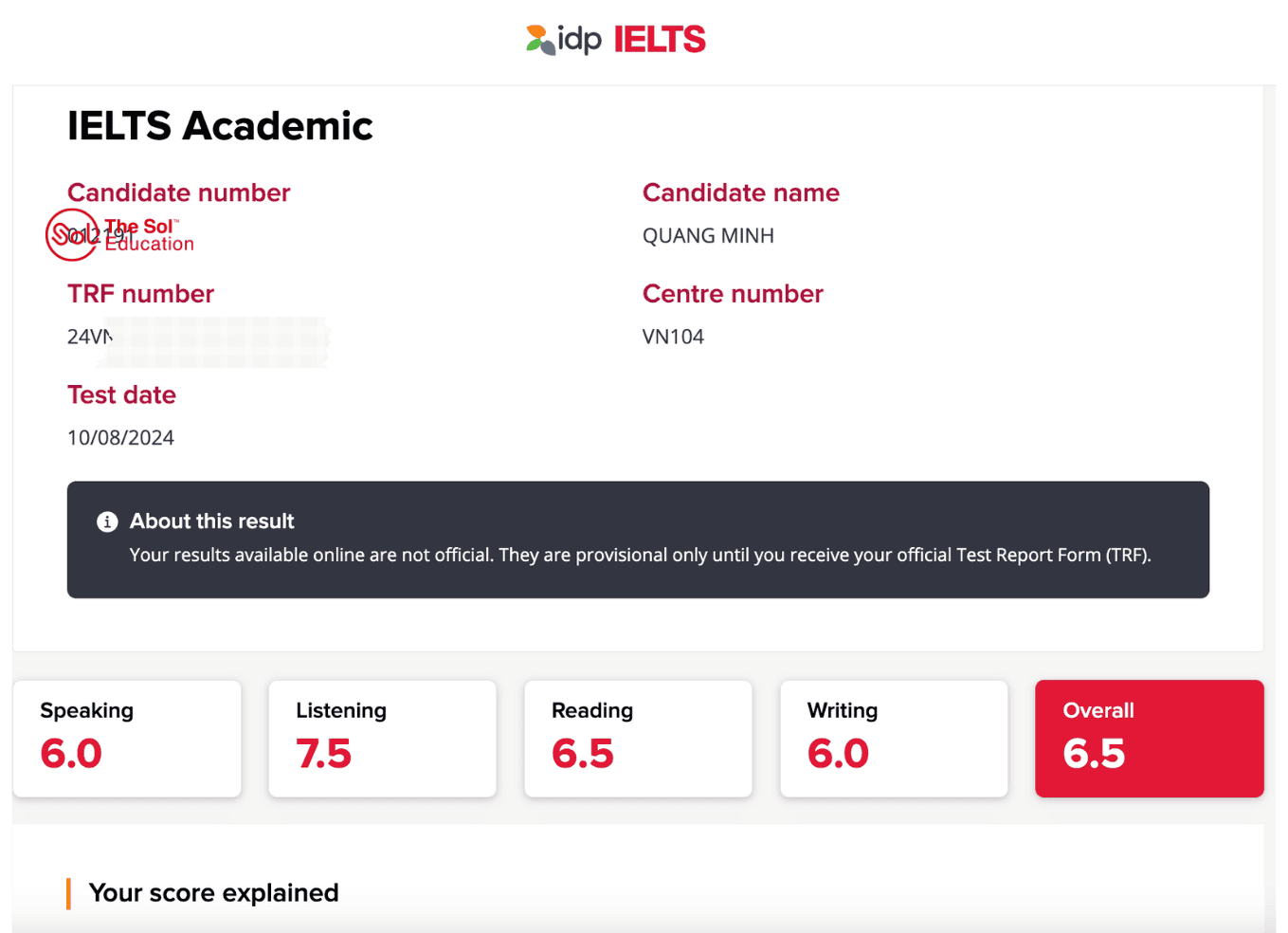Open the Reading 6.5 score card
Screen dimensions: 1288x933
638,739
